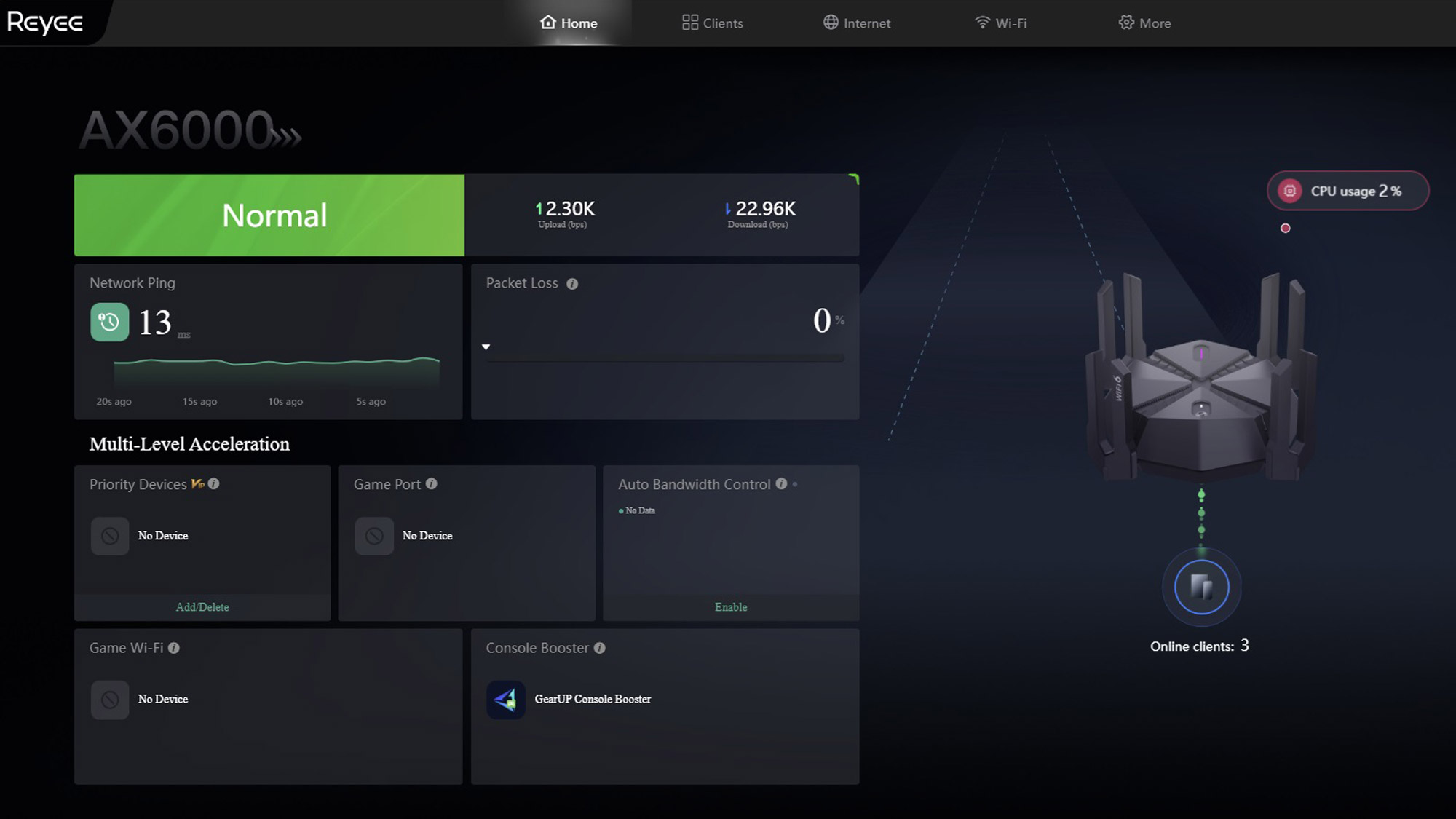Click the Console Booster info icon

click(599, 647)
